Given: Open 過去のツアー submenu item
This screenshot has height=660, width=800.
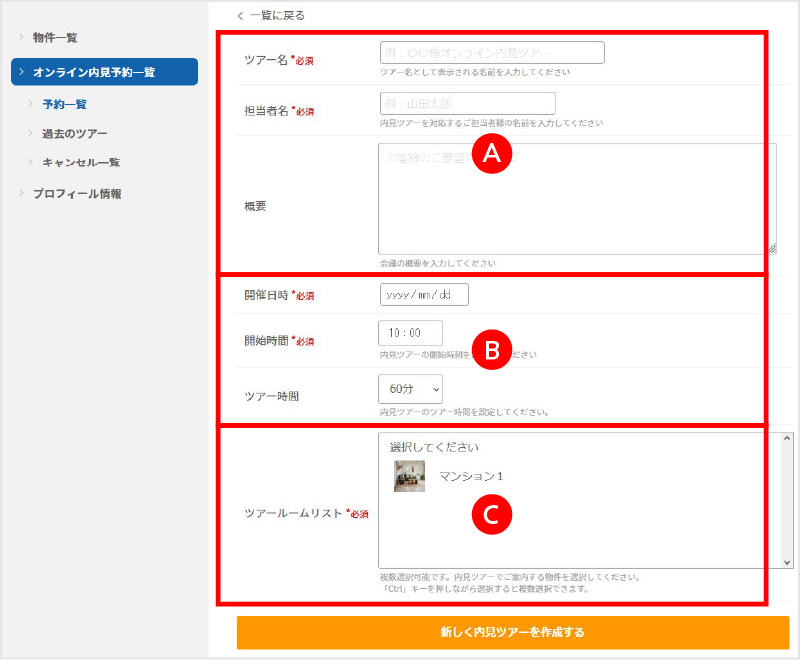Looking at the screenshot, I should [74, 133].
